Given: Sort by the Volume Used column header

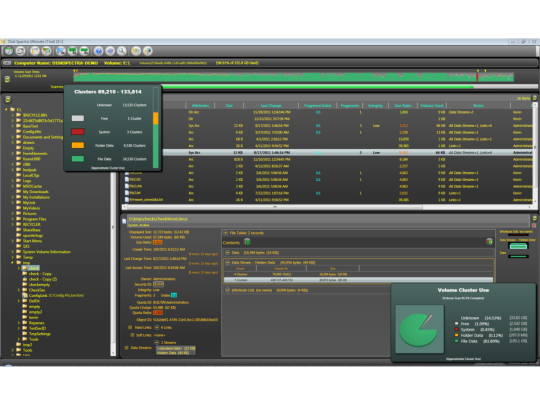Looking at the screenshot, I should click(x=432, y=105).
